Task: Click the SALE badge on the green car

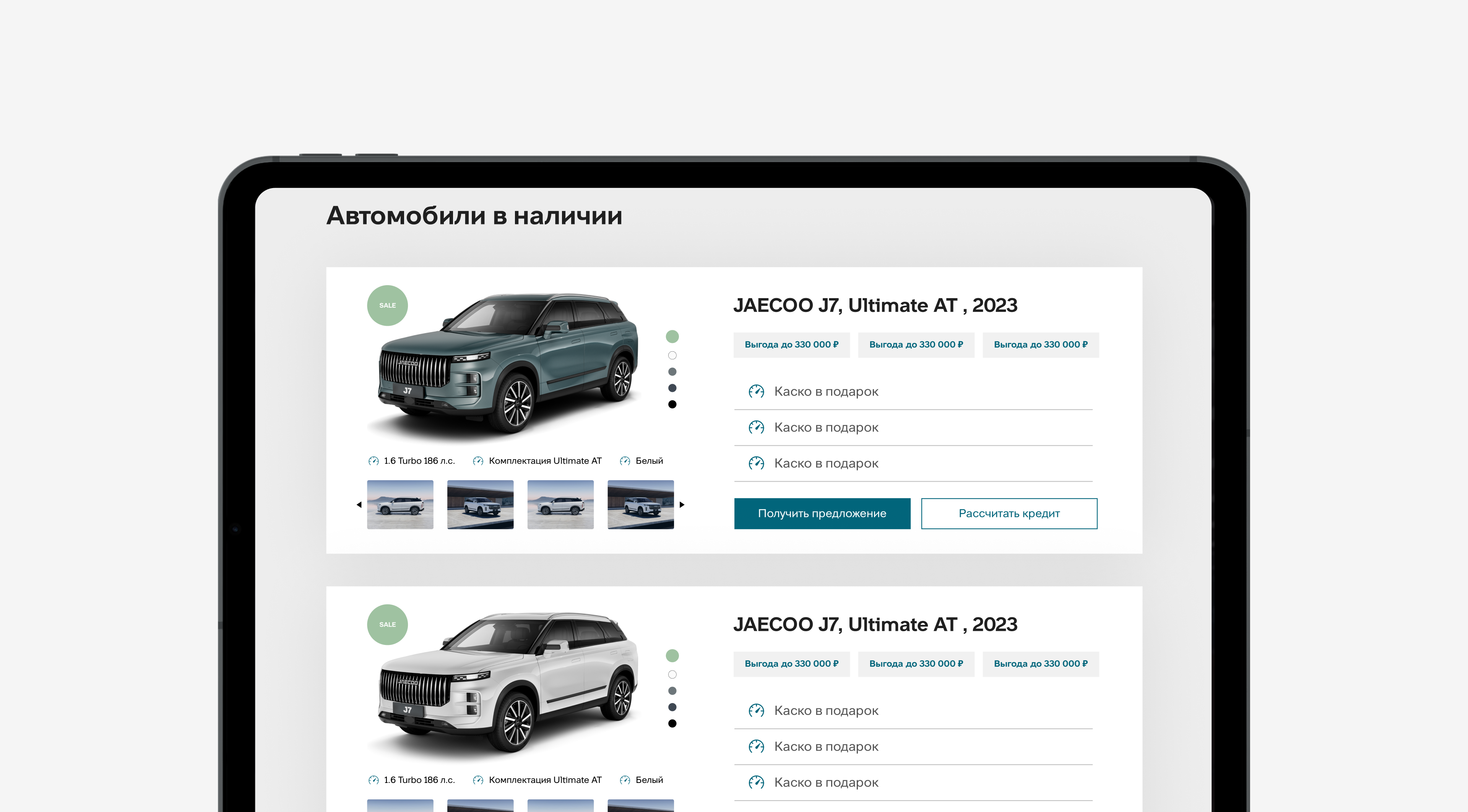Action: tap(388, 305)
